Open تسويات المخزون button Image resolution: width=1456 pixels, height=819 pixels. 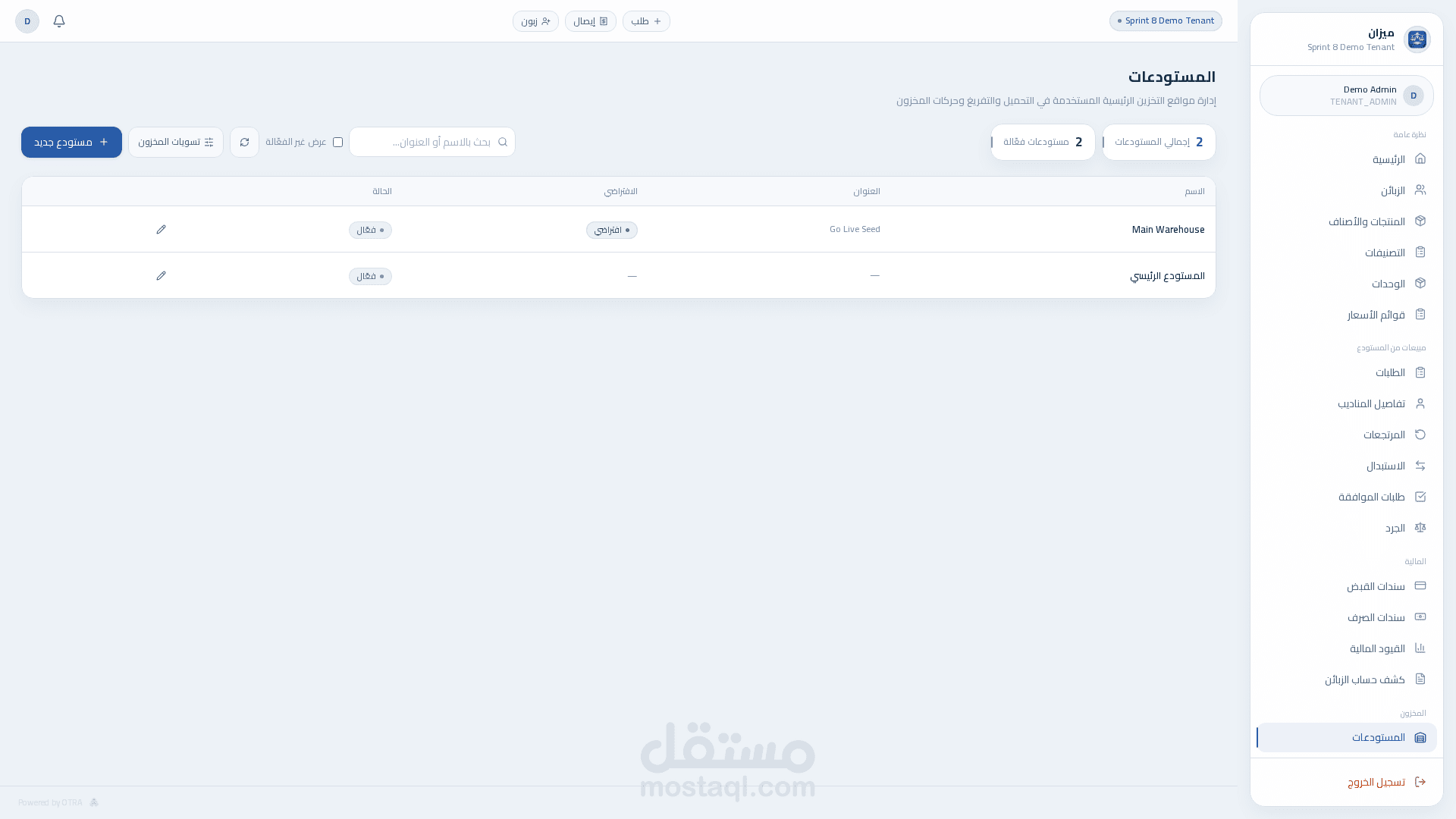pos(176,143)
